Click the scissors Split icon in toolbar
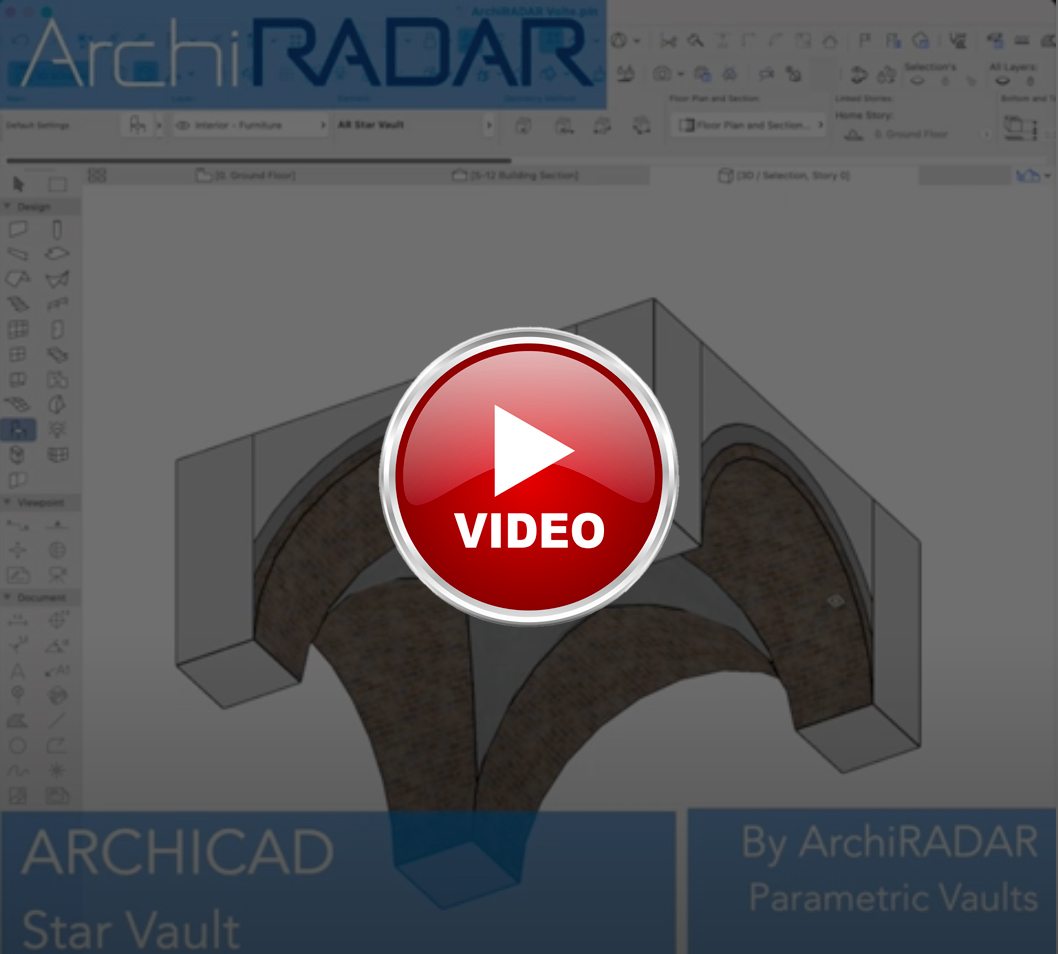The width and height of the screenshot is (1058, 954). [669, 41]
